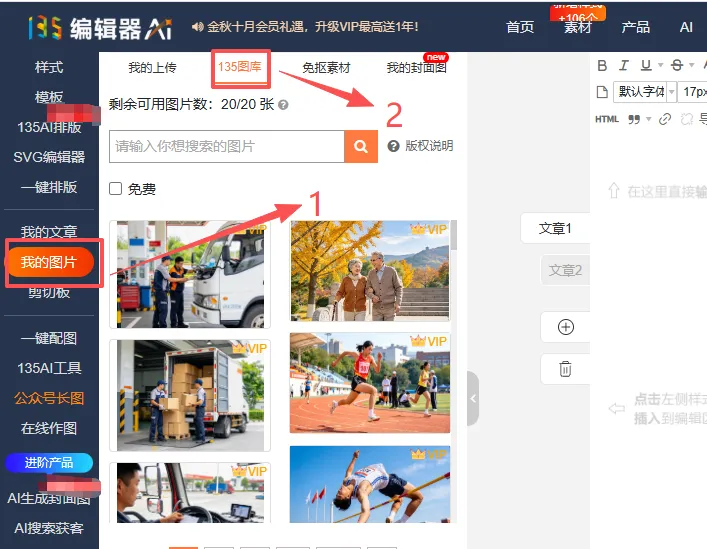Screen dimensions: 707x549
Task: Open the 我的封面图 tab
Action: click(x=417, y=68)
